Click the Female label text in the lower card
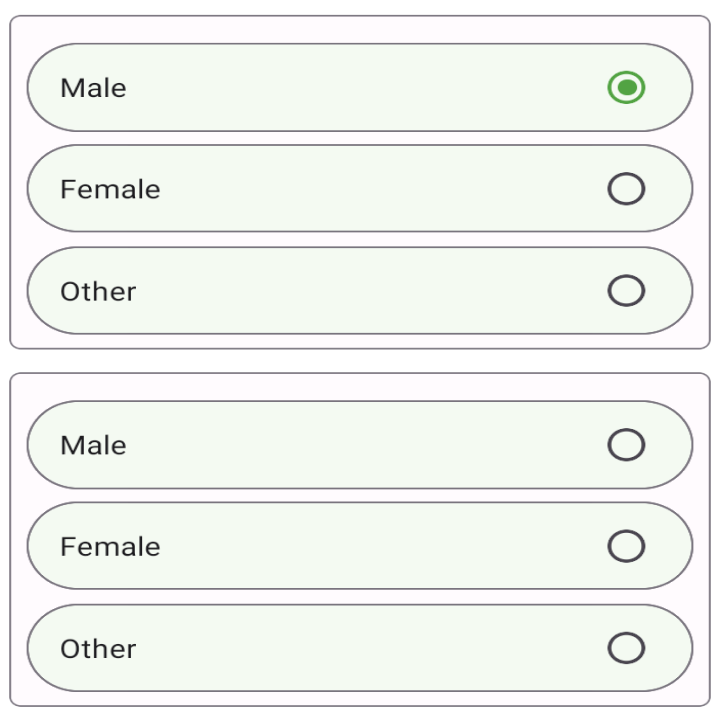720x720 pixels. pos(110,546)
